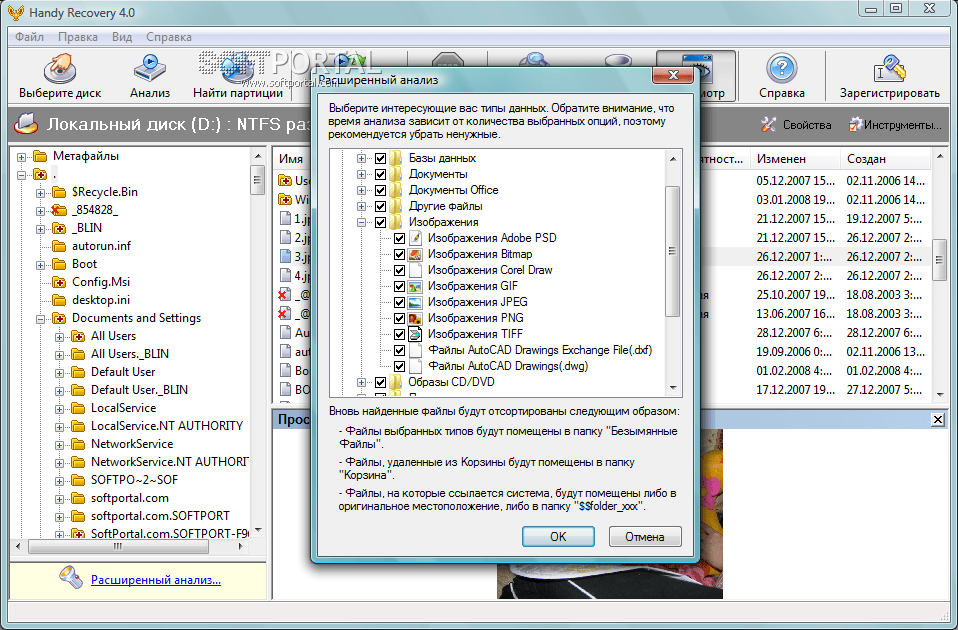Open the Справка menu in menu bar
The image size is (958, 630).
[x=169, y=37]
